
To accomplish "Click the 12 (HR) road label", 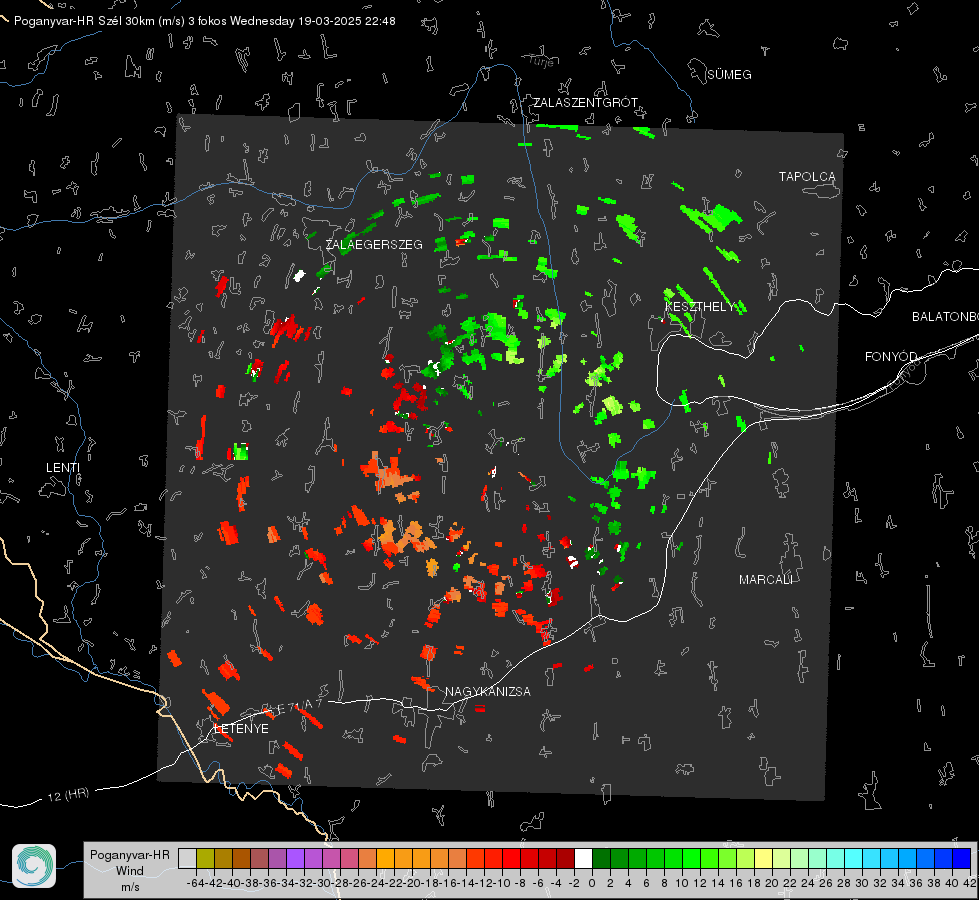I will click(68, 795).
